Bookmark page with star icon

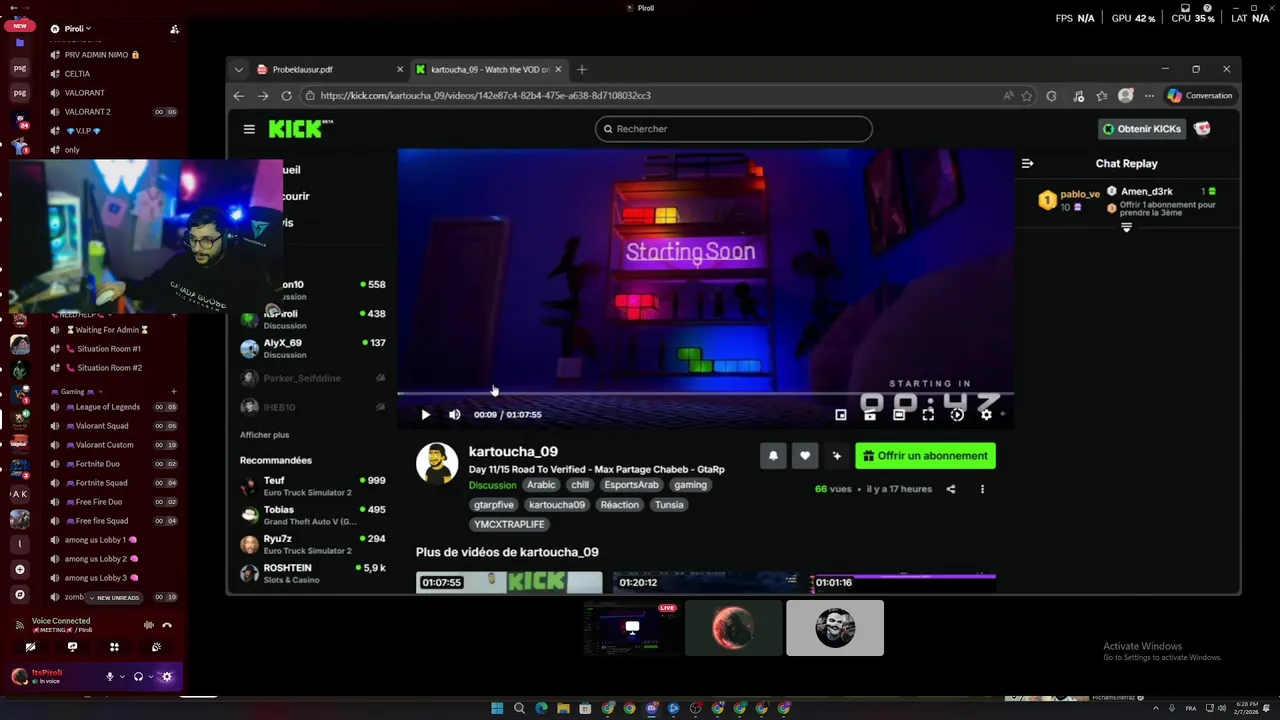pyautogui.click(x=1027, y=96)
